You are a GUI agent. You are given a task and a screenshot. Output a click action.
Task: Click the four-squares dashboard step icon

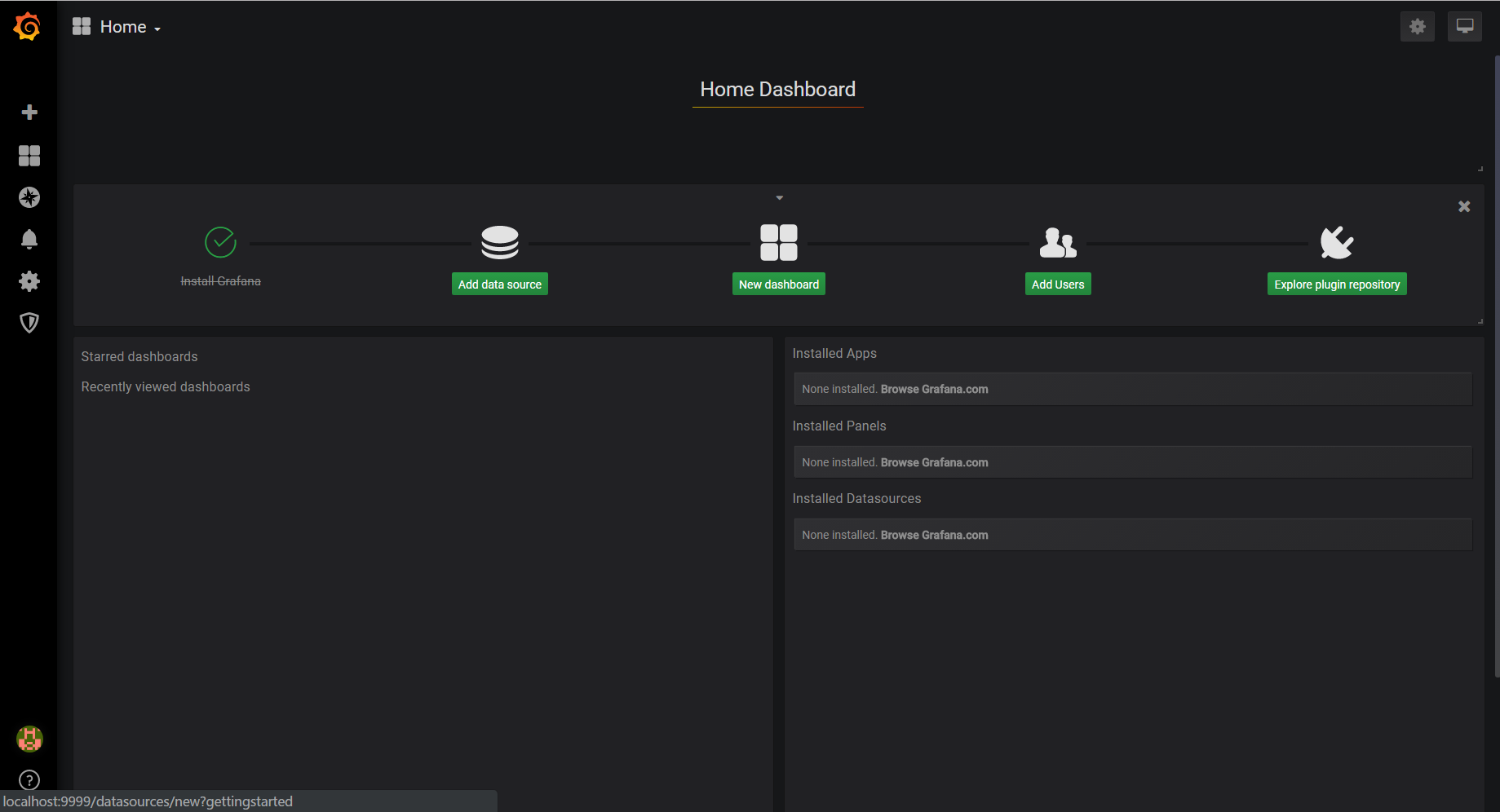(x=779, y=242)
